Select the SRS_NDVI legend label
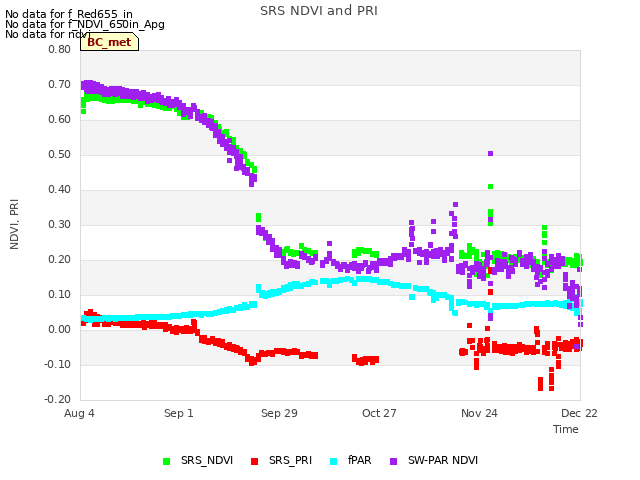Screen dimensions: 640x480 tap(207, 460)
